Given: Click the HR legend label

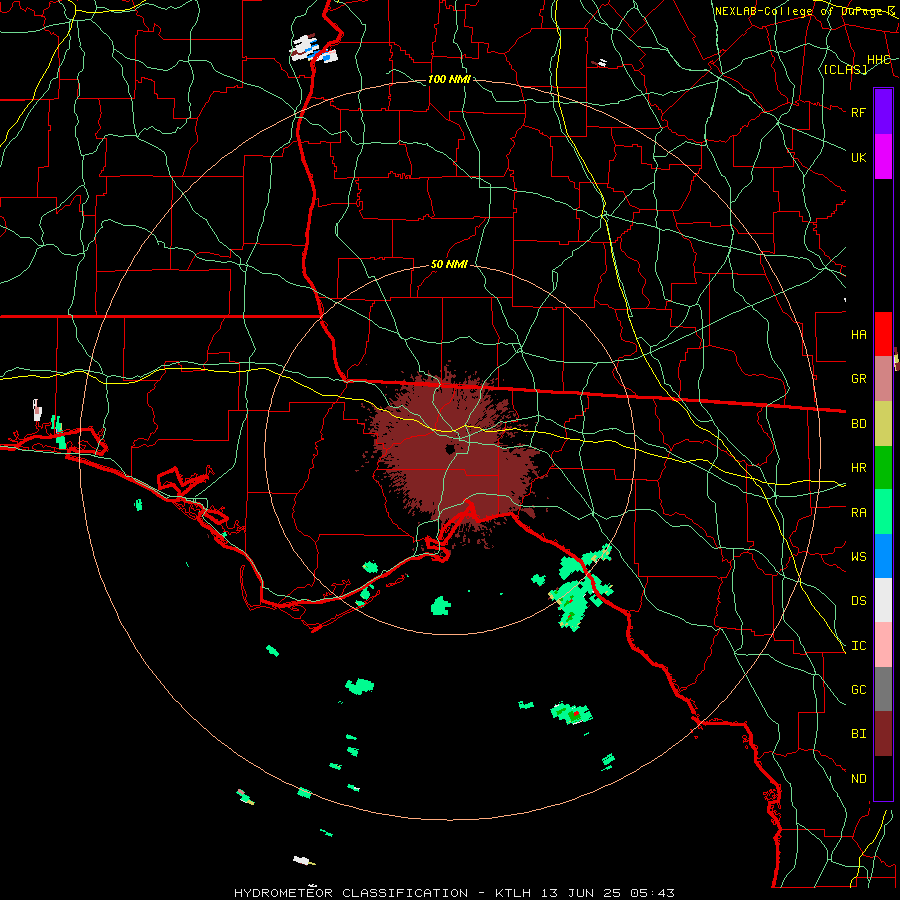Looking at the screenshot, I should tap(858, 468).
